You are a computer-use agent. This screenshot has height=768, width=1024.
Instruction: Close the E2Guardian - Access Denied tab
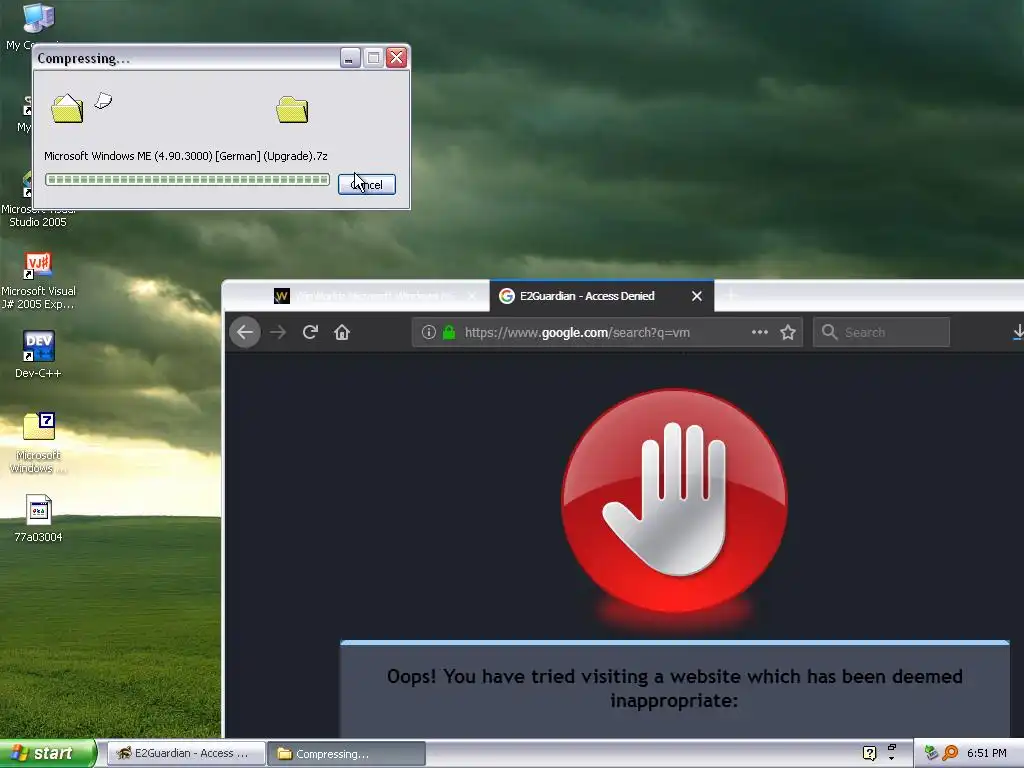697,296
